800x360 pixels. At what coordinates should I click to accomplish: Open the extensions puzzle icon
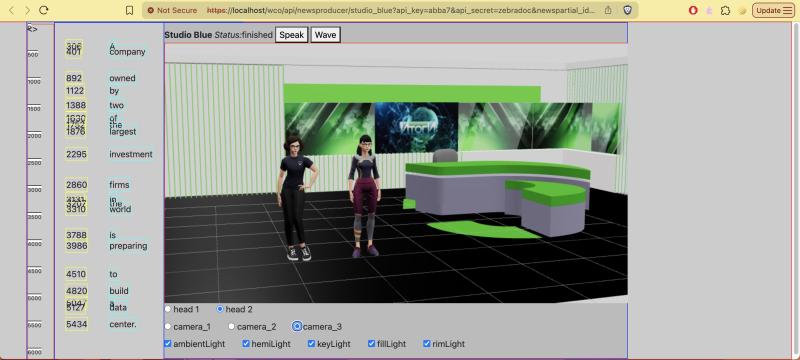click(x=726, y=10)
